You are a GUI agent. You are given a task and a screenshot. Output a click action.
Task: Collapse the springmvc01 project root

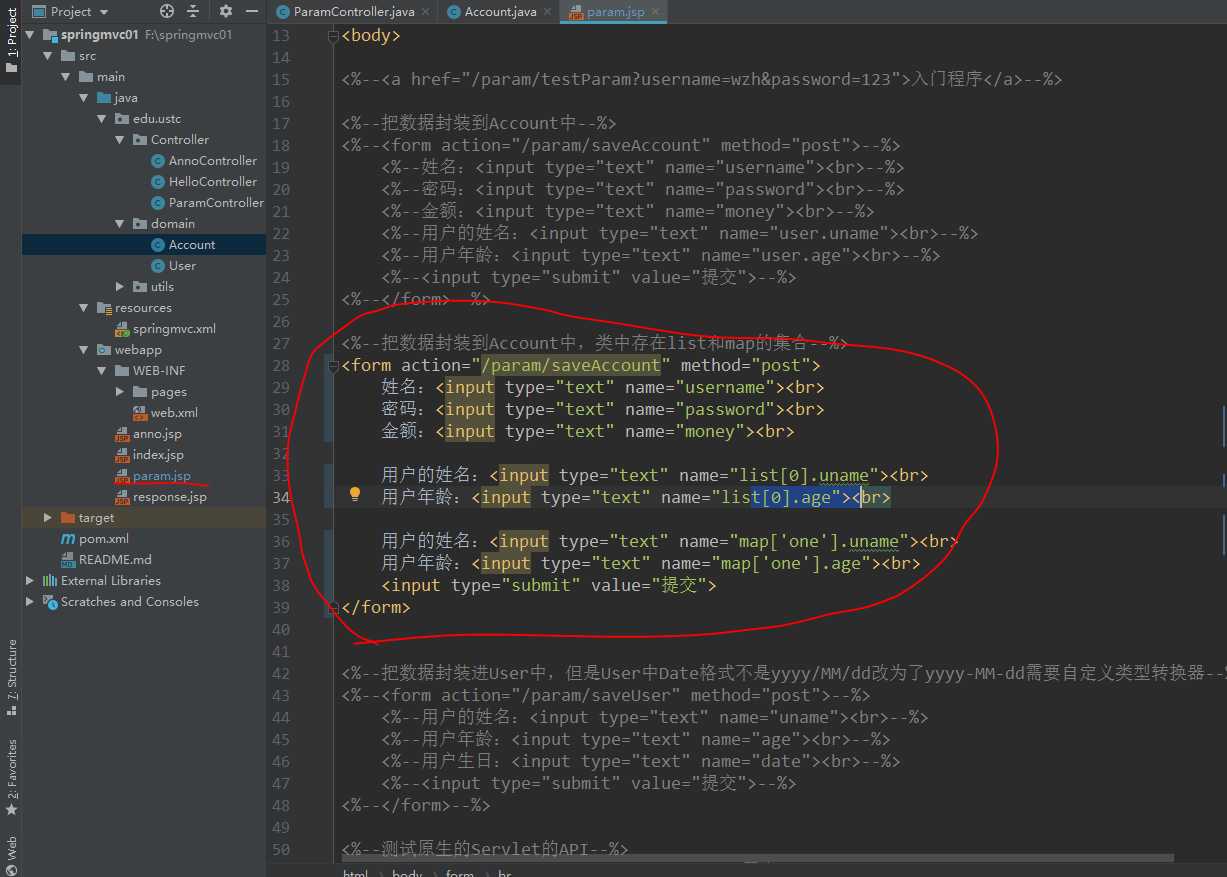[x=29, y=34]
